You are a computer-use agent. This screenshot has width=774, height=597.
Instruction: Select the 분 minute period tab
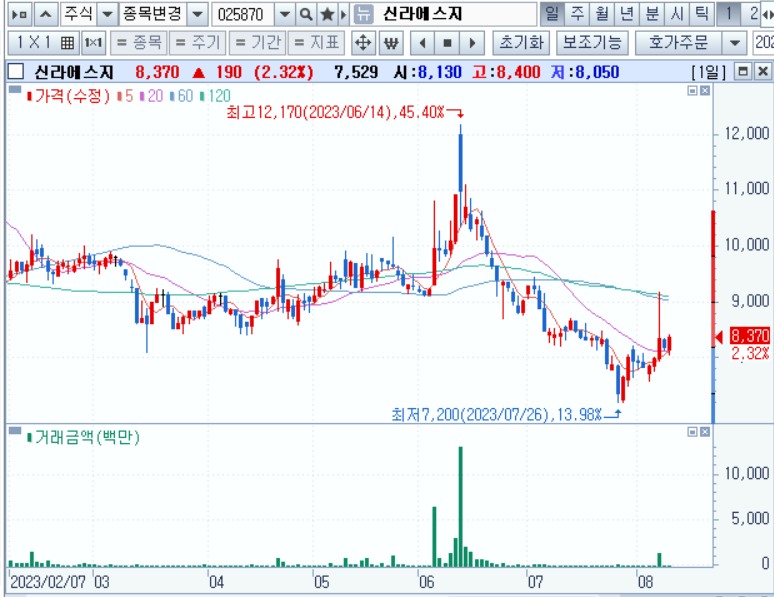click(x=652, y=14)
